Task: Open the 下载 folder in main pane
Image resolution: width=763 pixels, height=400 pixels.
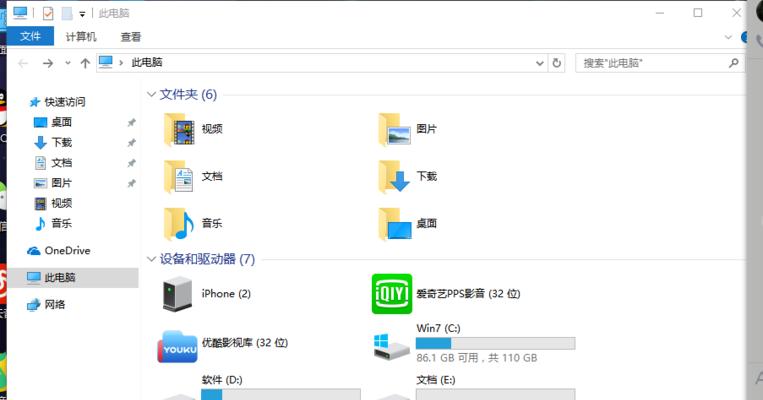Action: tap(408, 177)
